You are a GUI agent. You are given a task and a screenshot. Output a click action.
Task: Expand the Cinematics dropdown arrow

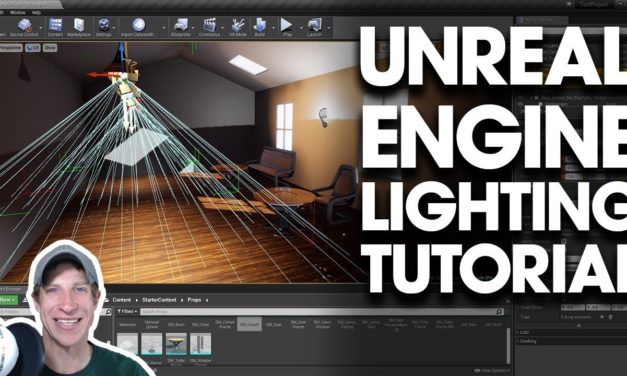coord(222,28)
